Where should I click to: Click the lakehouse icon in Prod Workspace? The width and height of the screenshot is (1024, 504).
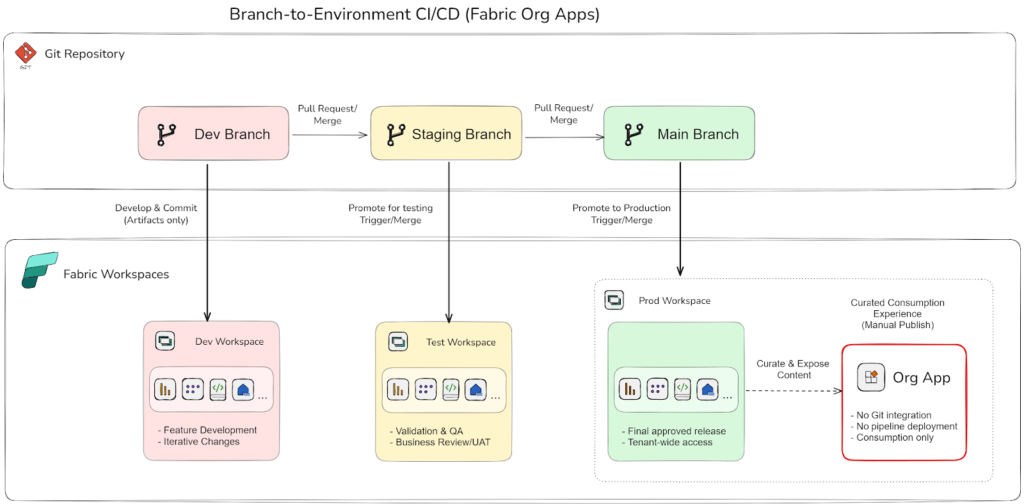coord(707,390)
